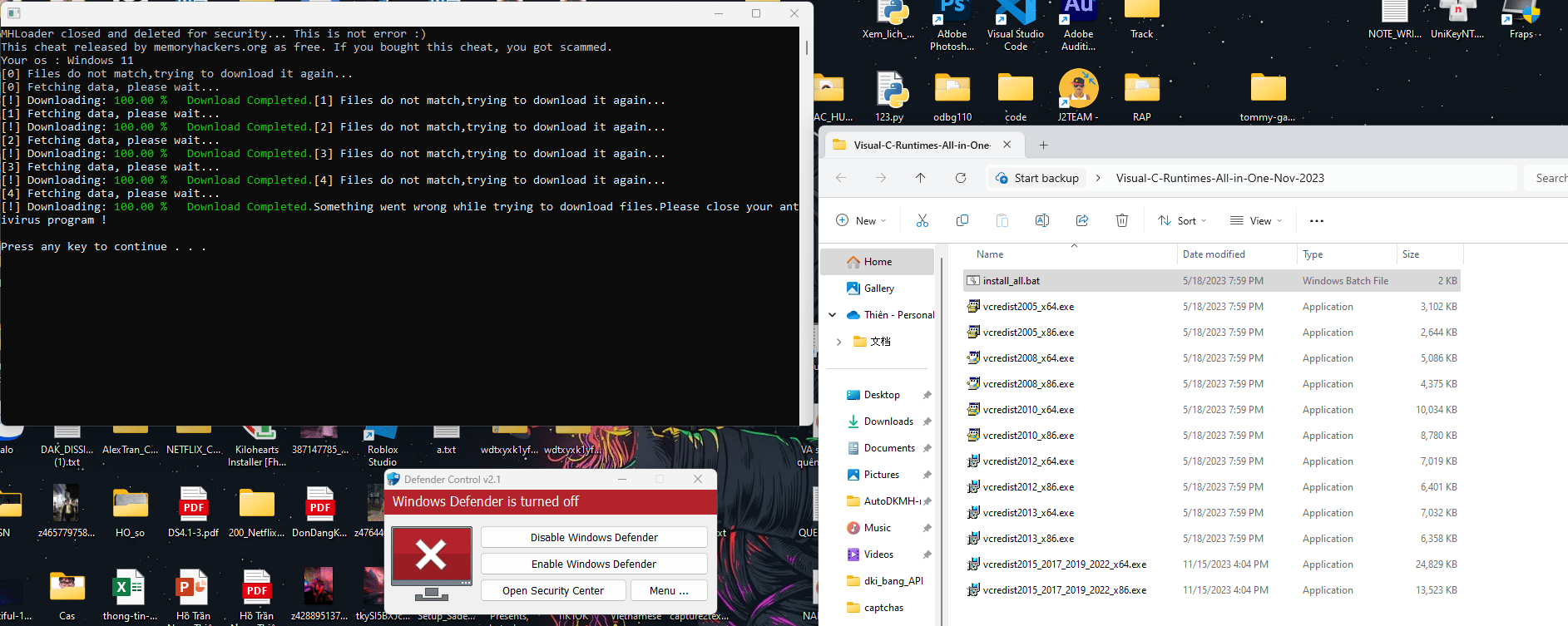The image size is (1568, 626).
Task: Open Home in Explorer sidebar
Action: pyautogui.click(x=877, y=262)
